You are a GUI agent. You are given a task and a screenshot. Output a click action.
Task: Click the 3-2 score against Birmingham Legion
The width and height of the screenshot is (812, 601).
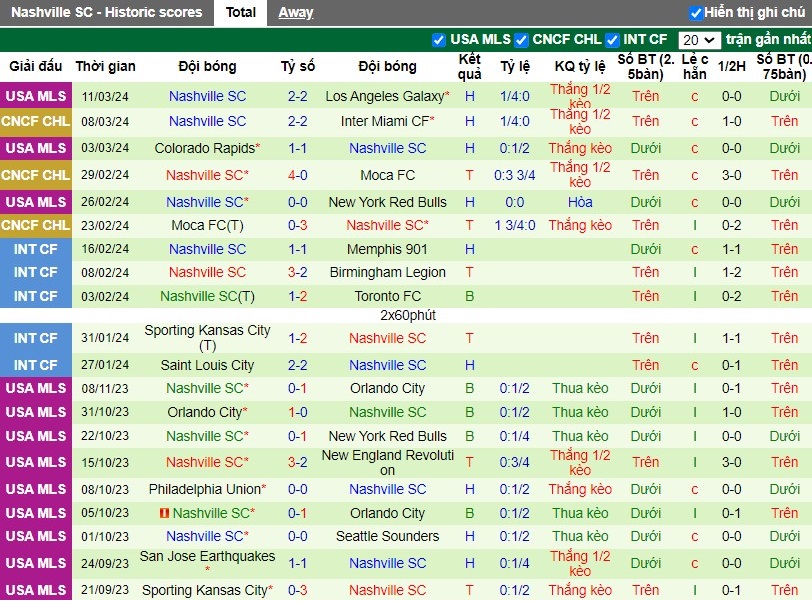[298, 272]
